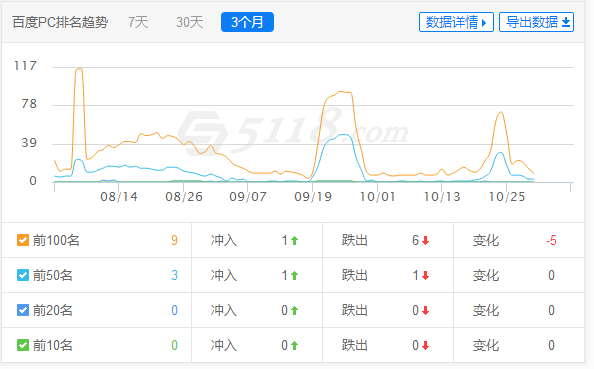Toggle the green 前10名 checkbox
The image size is (594, 369).
23,345
